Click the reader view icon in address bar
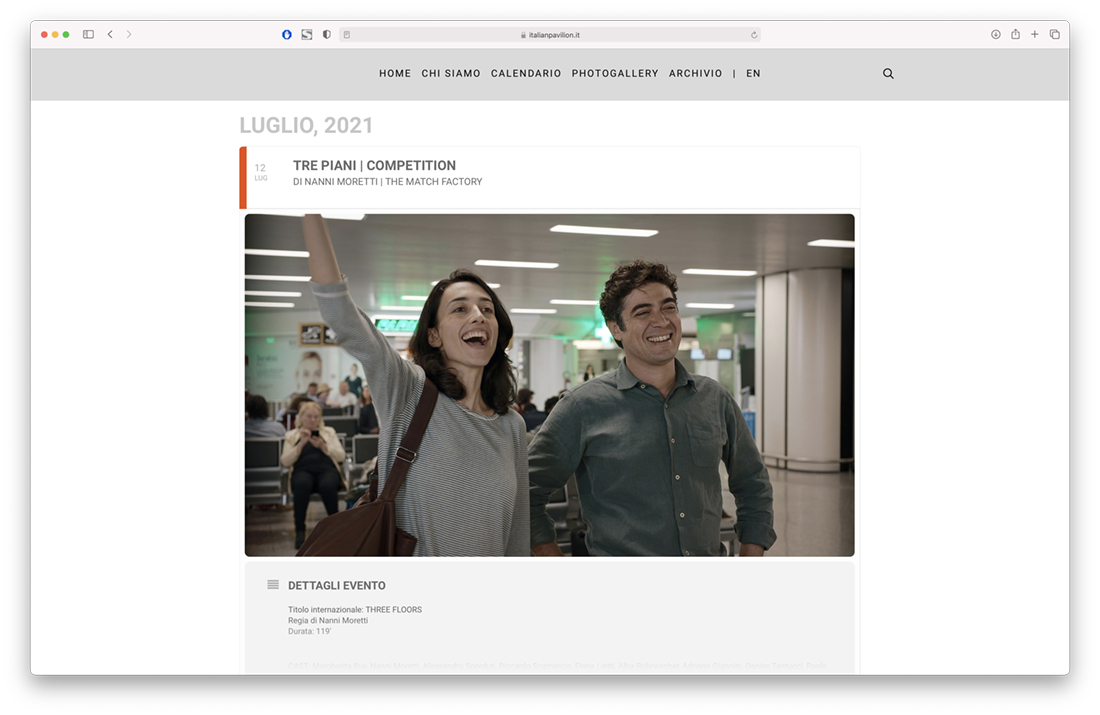Viewport: 1100px width, 715px height. 347,34
